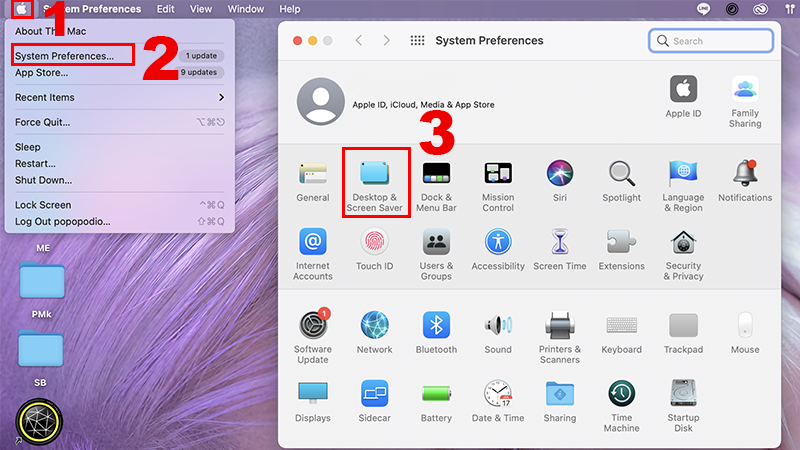Click the 1 update badge beside System Preferences

pos(202,56)
